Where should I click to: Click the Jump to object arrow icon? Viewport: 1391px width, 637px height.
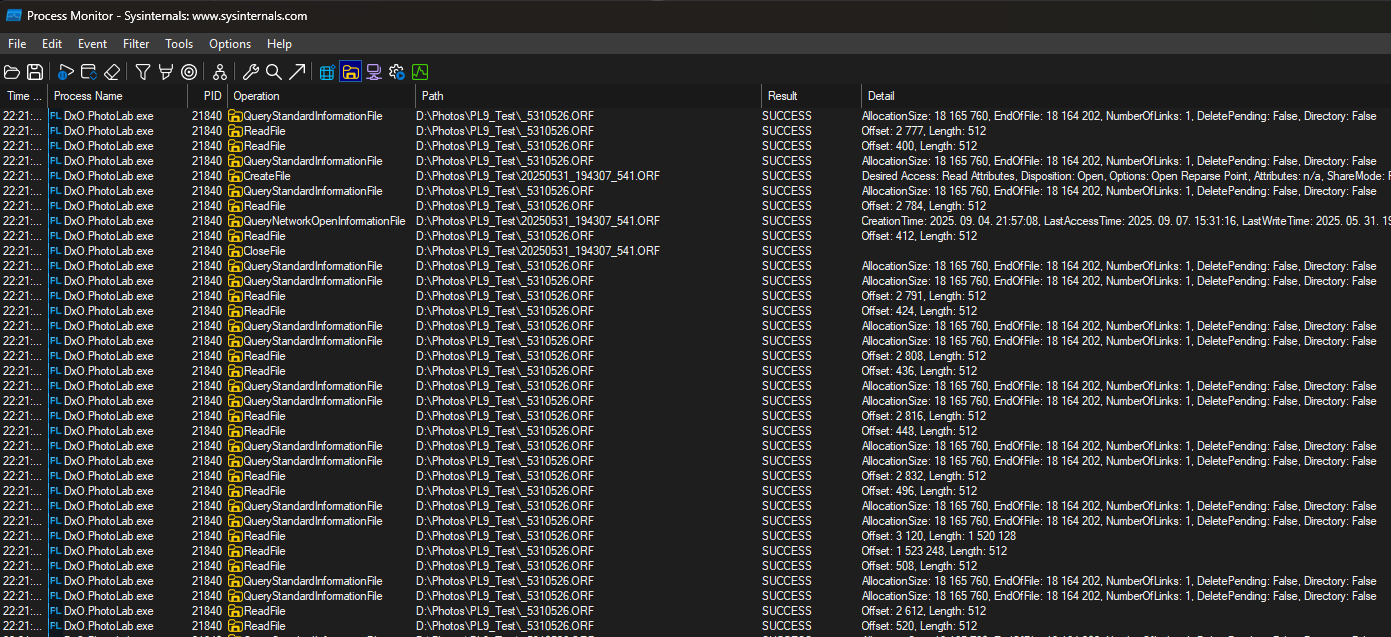[x=297, y=72]
